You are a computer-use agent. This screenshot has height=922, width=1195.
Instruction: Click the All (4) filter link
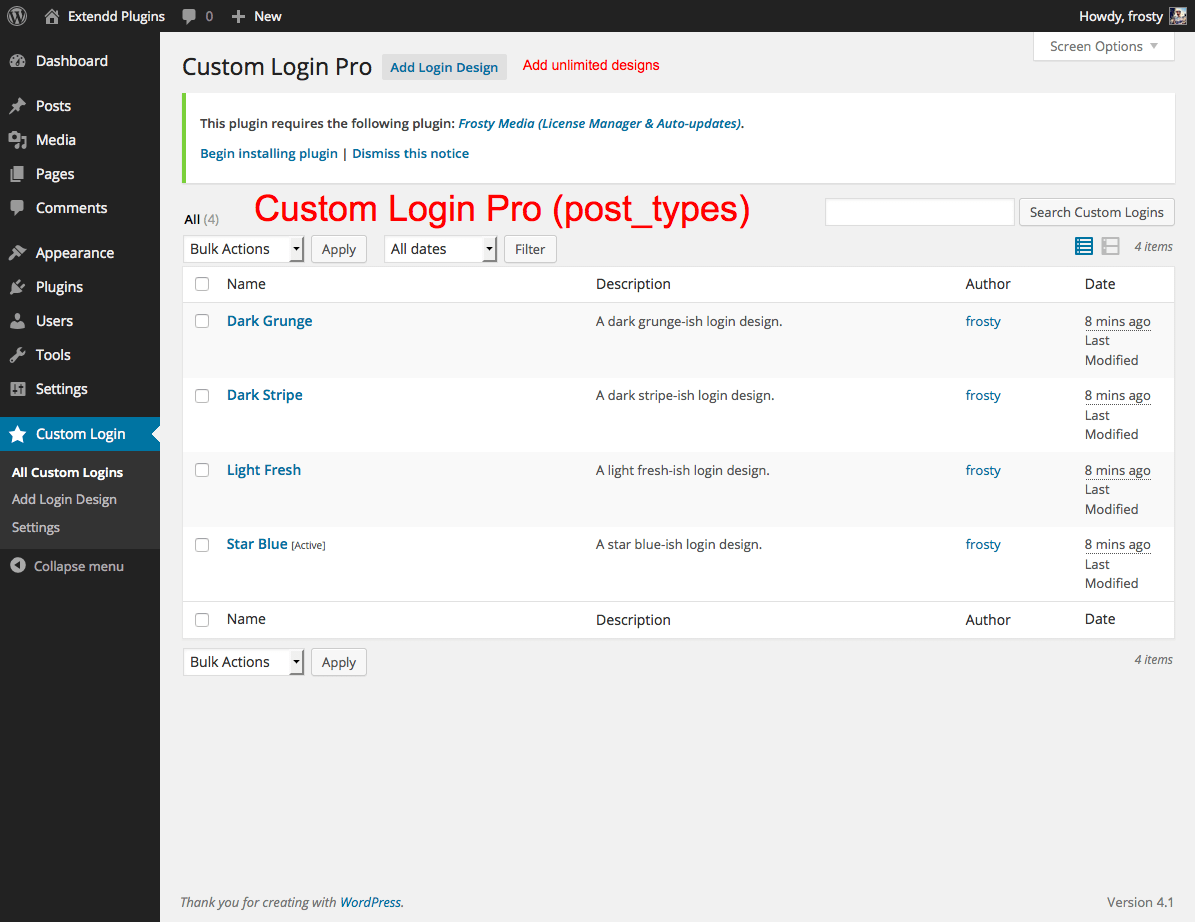point(201,219)
